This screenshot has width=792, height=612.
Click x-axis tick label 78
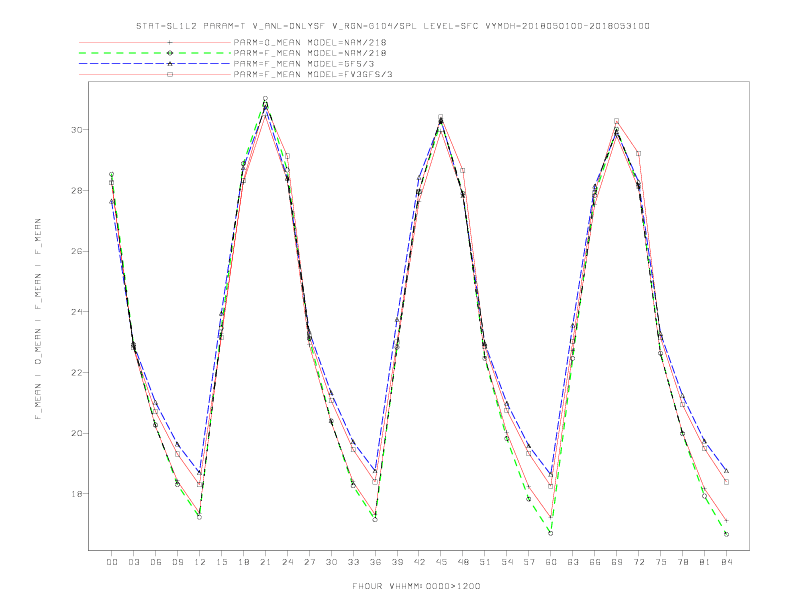click(x=682, y=562)
